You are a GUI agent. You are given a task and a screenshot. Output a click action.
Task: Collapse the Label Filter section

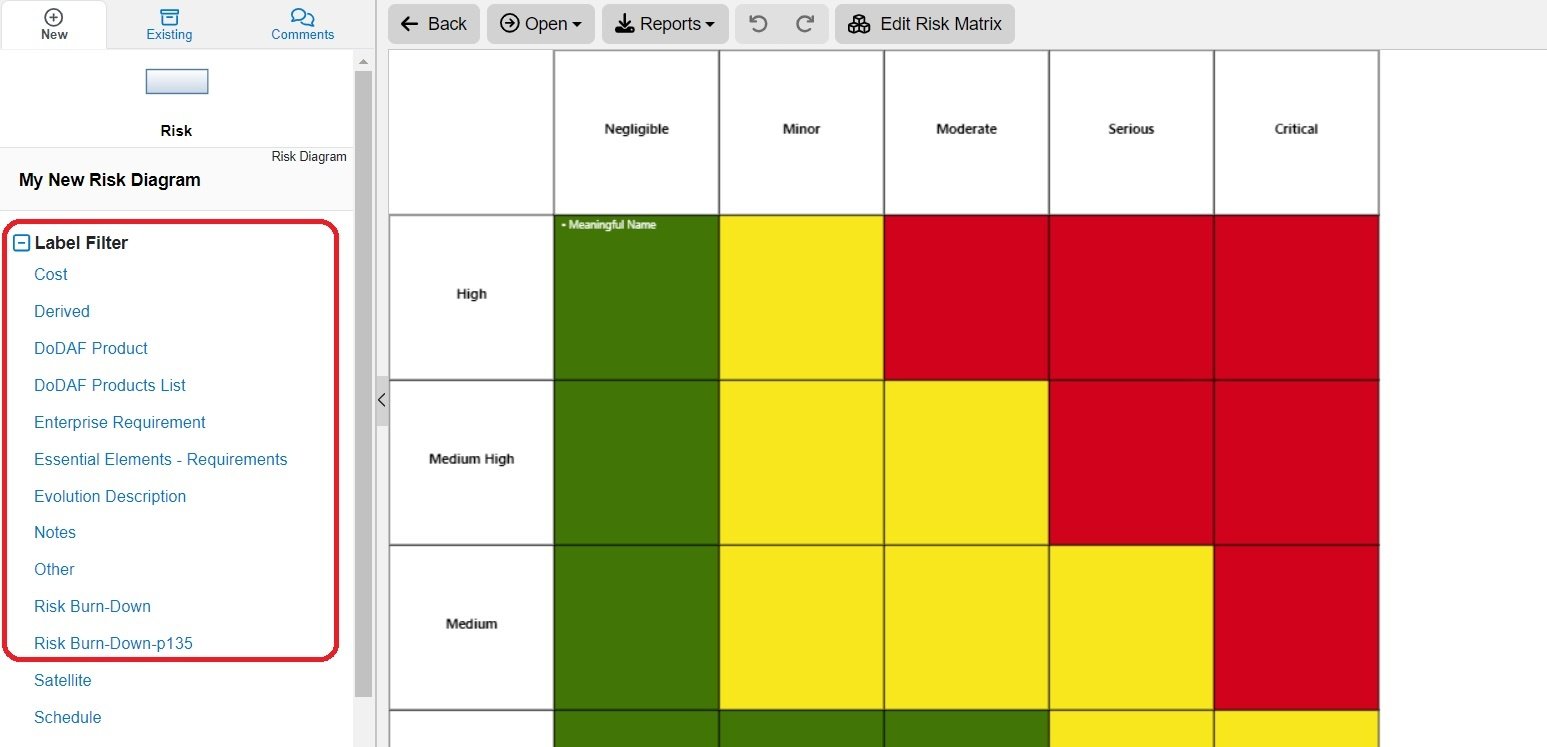19,242
